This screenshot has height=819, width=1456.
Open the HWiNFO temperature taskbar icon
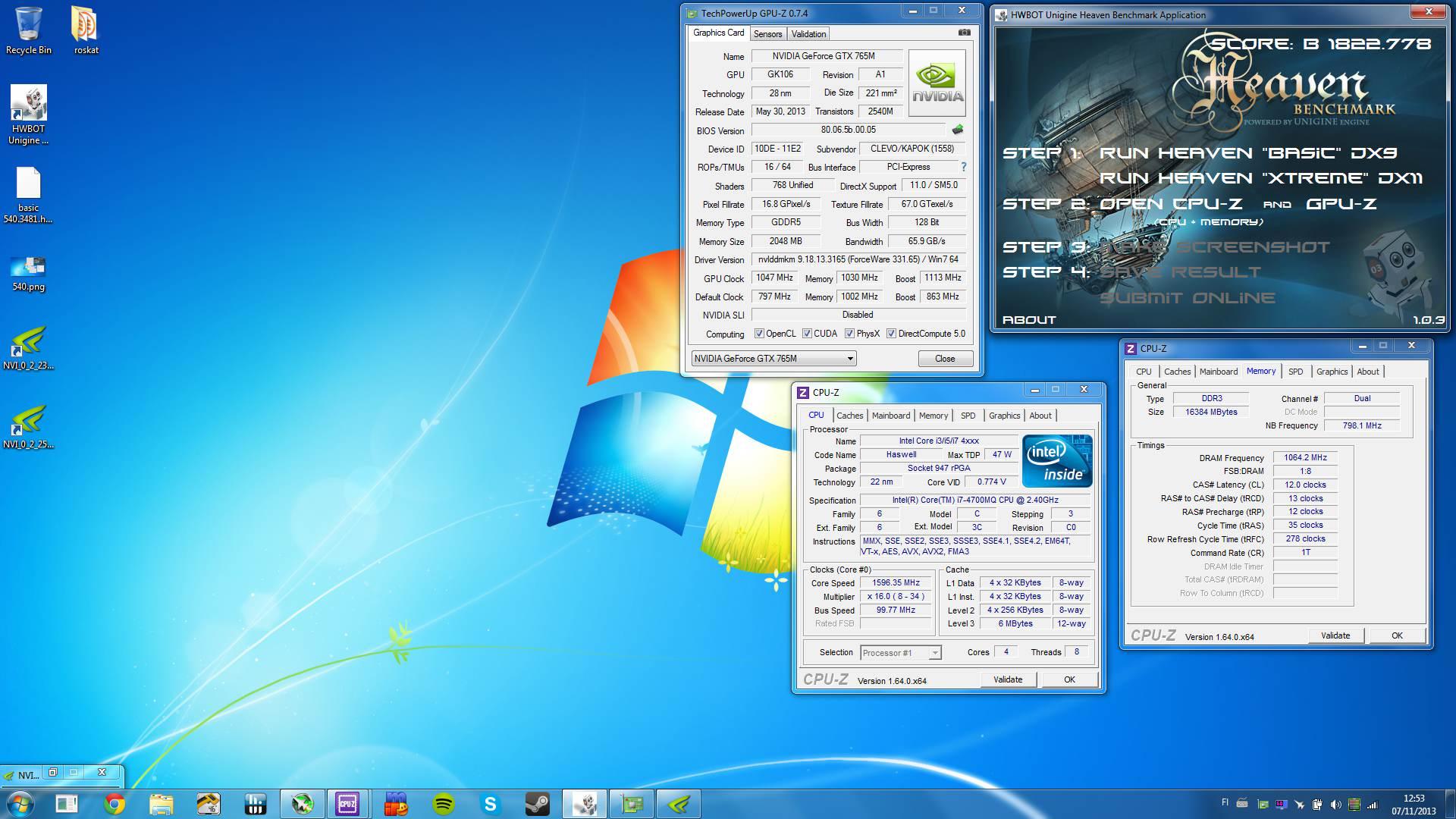coord(208,804)
